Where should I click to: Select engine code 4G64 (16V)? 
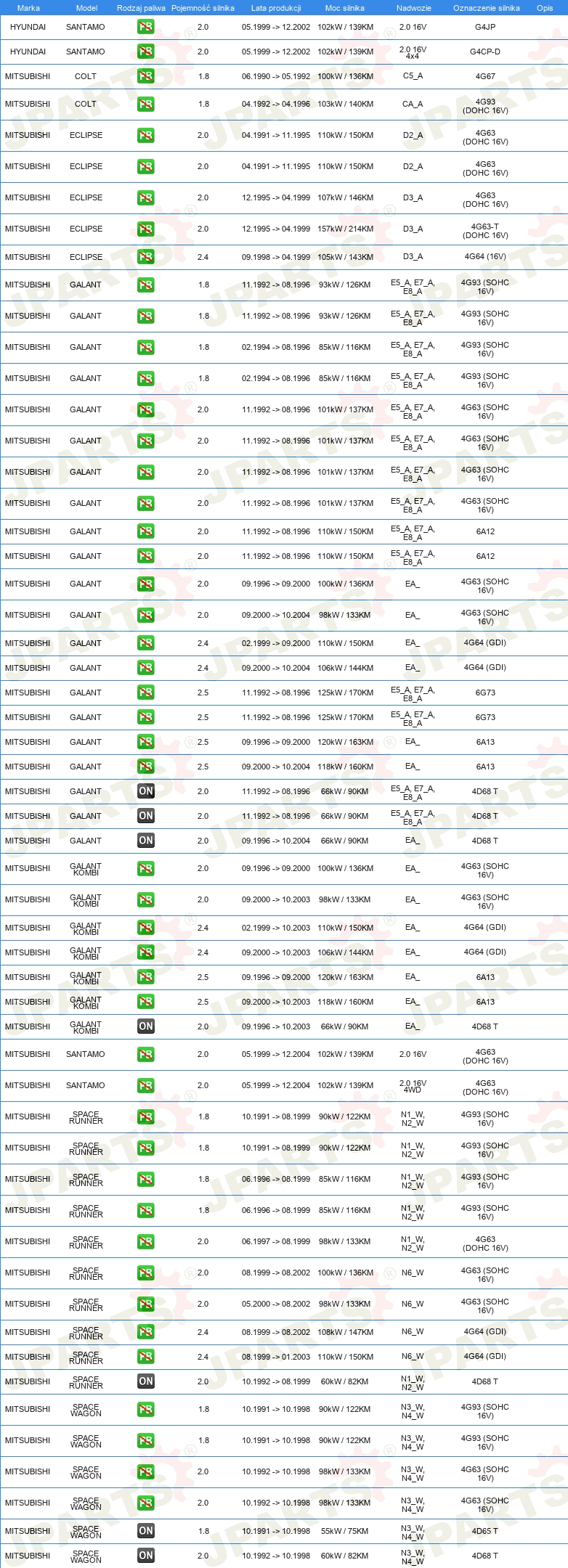(485, 257)
